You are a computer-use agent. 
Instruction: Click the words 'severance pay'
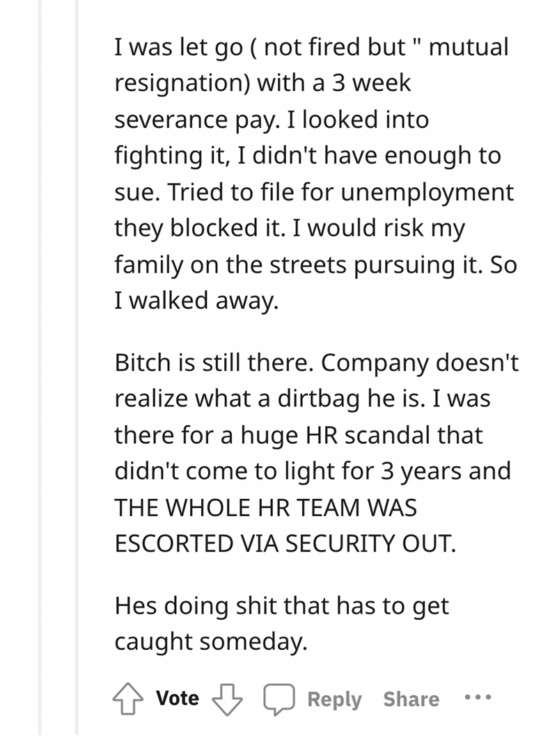coord(196,121)
